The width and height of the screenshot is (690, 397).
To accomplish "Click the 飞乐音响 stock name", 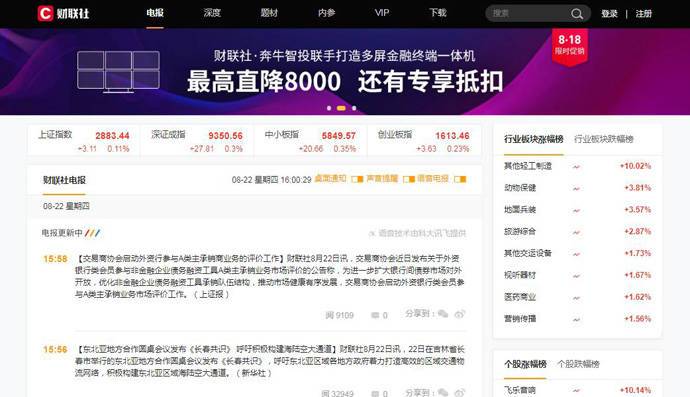I will (x=520, y=390).
